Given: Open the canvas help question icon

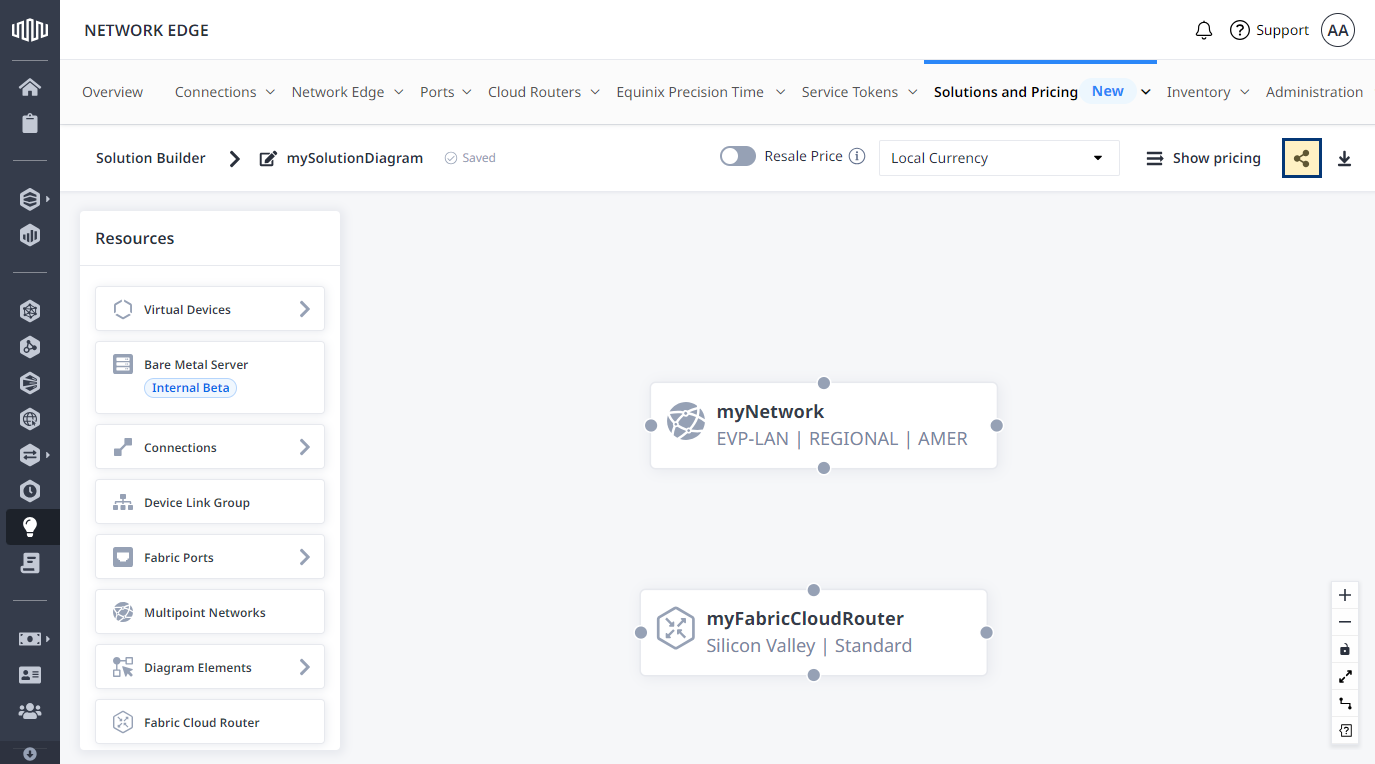Looking at the screenshot, I should click(1345, 731).
